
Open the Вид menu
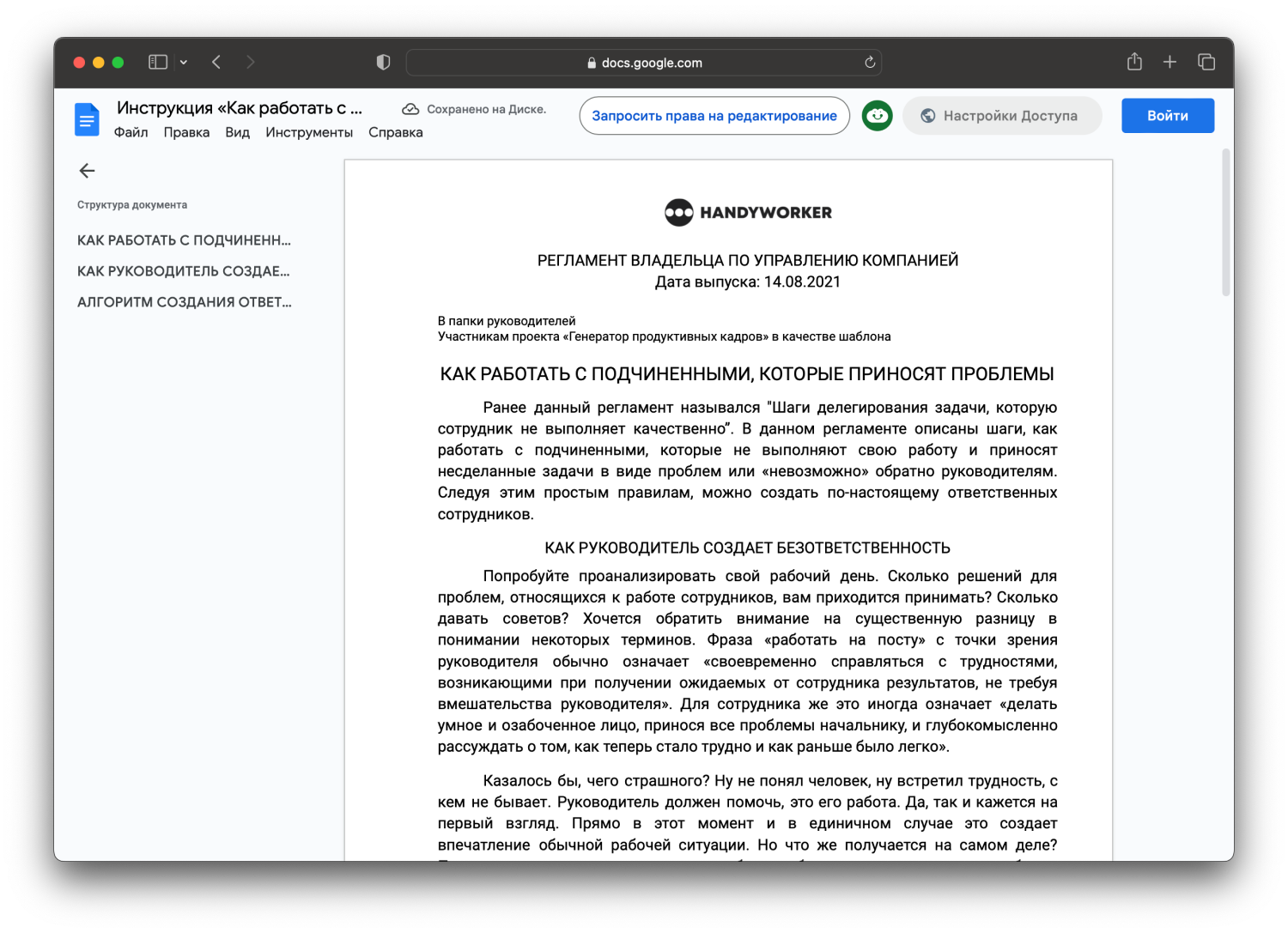click(x=237, y=132)
